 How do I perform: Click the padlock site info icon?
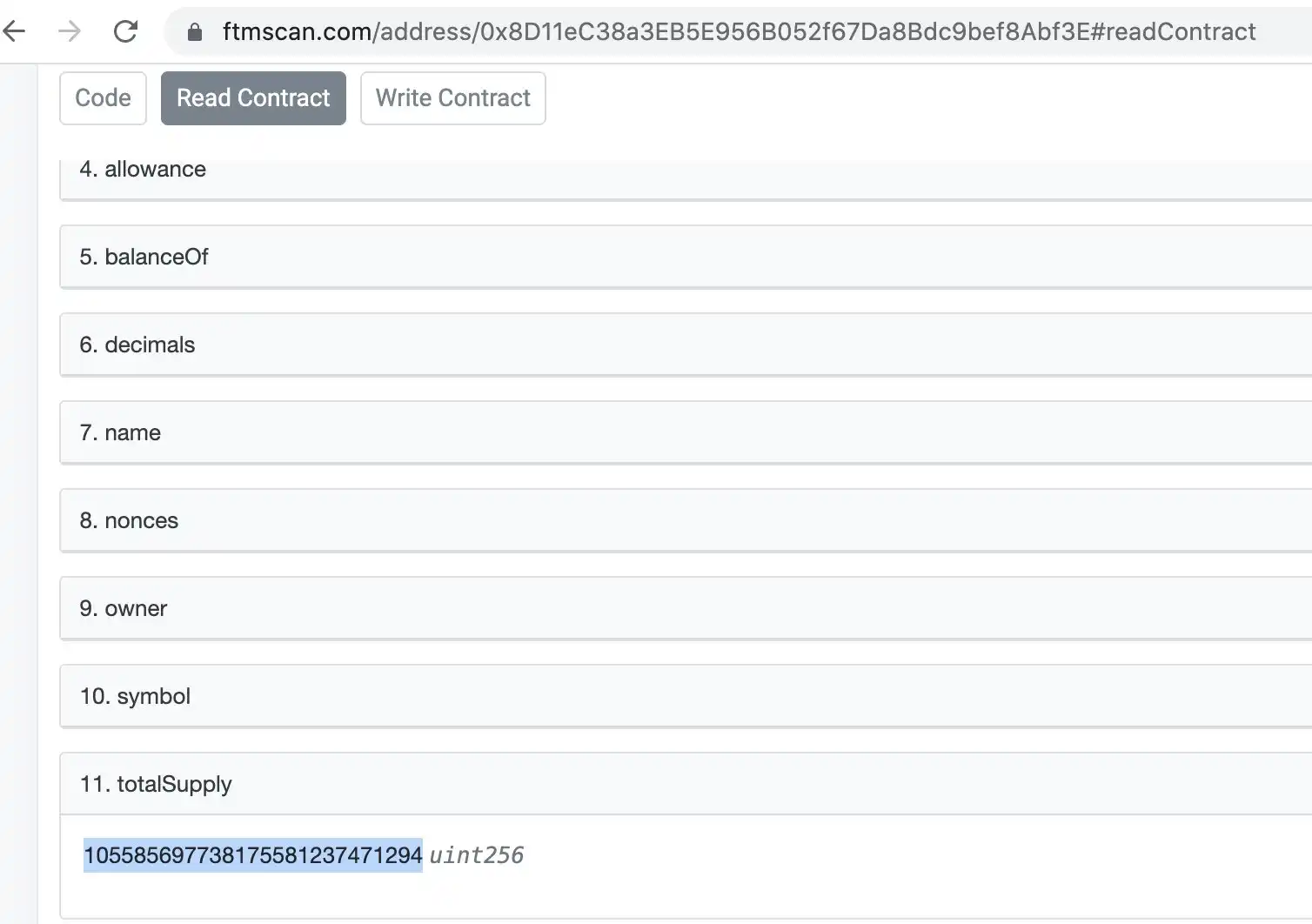tap(195, 32)
